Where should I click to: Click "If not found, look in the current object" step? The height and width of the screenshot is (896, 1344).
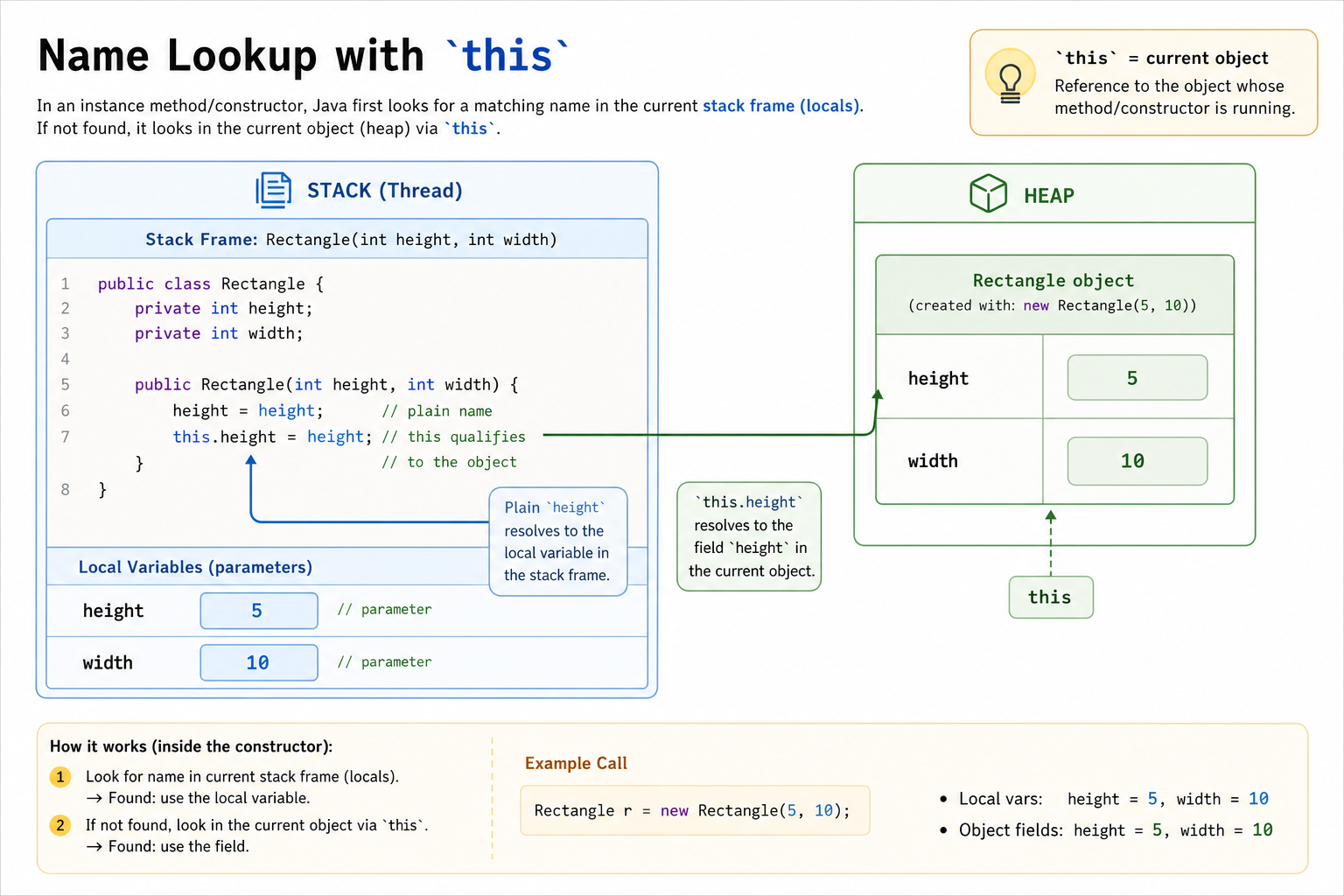click(x=257, y=825)
